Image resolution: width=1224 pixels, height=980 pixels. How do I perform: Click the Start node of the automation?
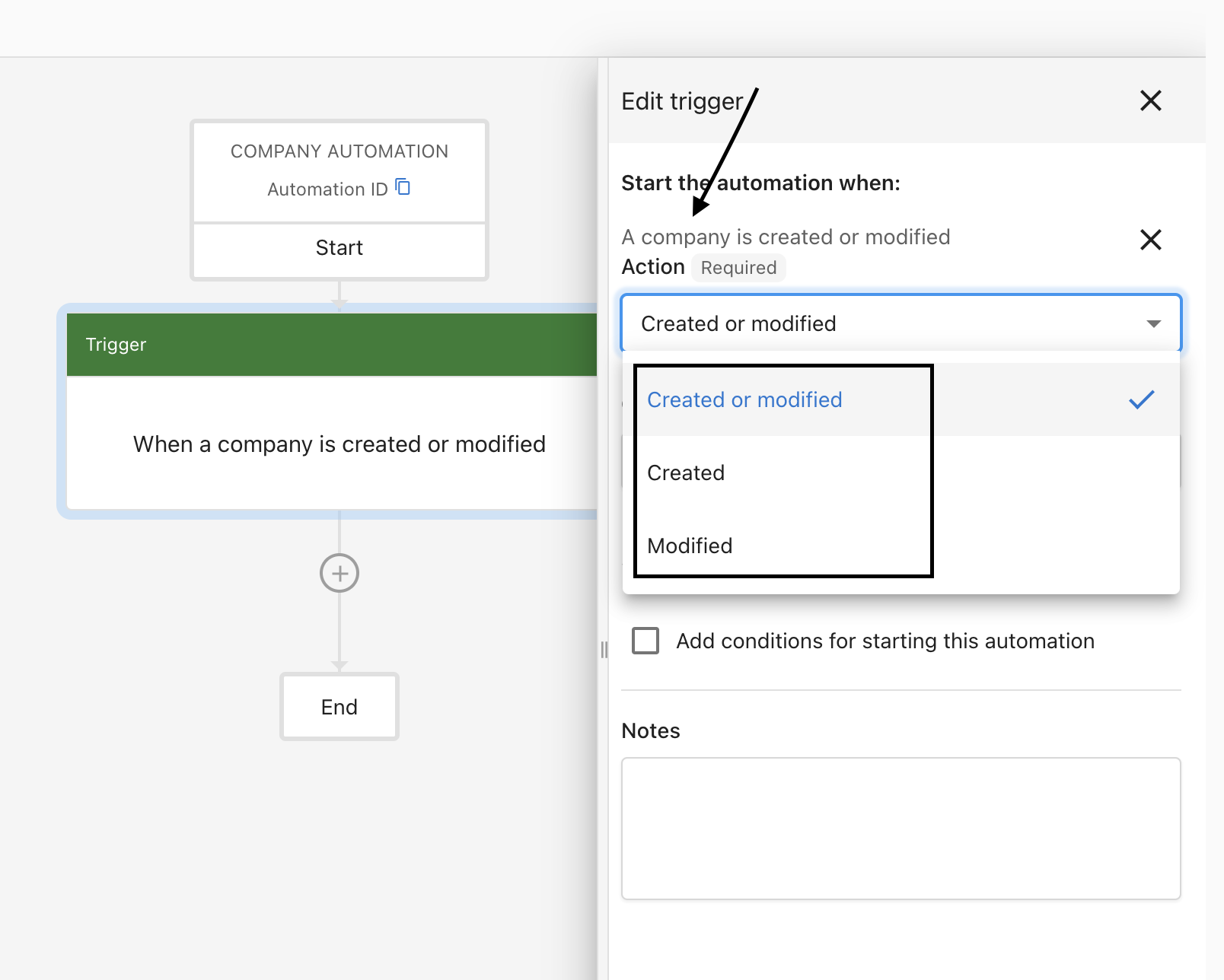(339, 247)
